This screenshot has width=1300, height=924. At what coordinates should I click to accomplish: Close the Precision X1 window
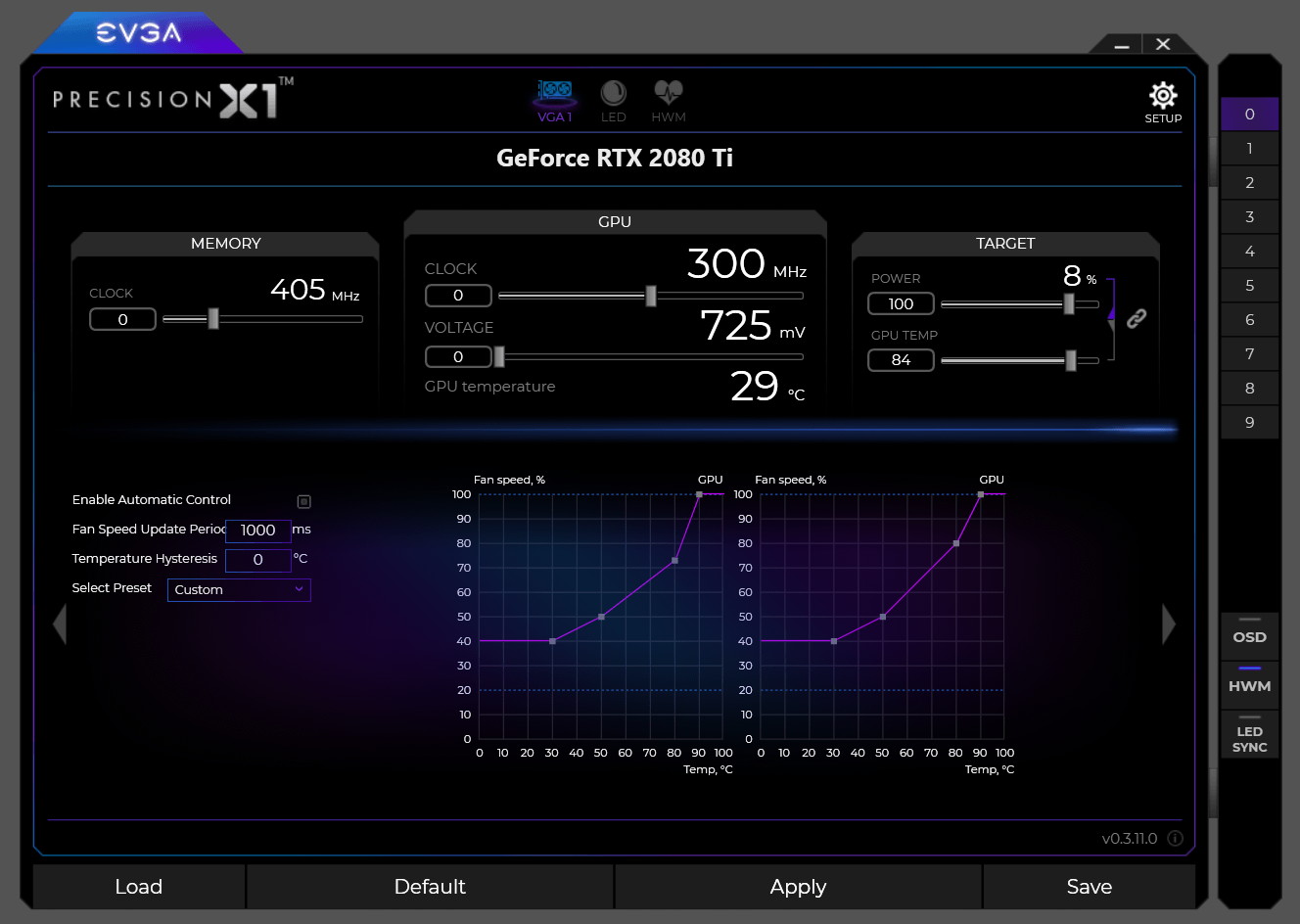click(1163, 44)
